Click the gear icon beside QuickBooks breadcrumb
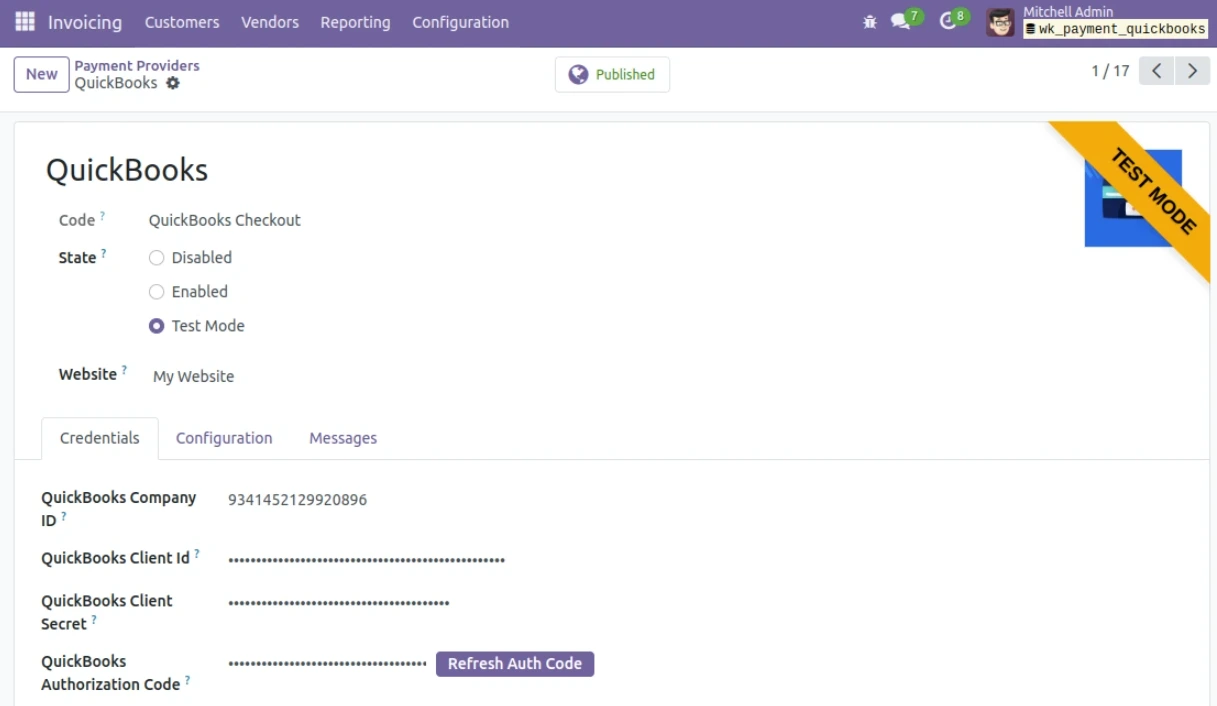The width and height of the screenshot is (1217, 706). click(x=173, y=83)
